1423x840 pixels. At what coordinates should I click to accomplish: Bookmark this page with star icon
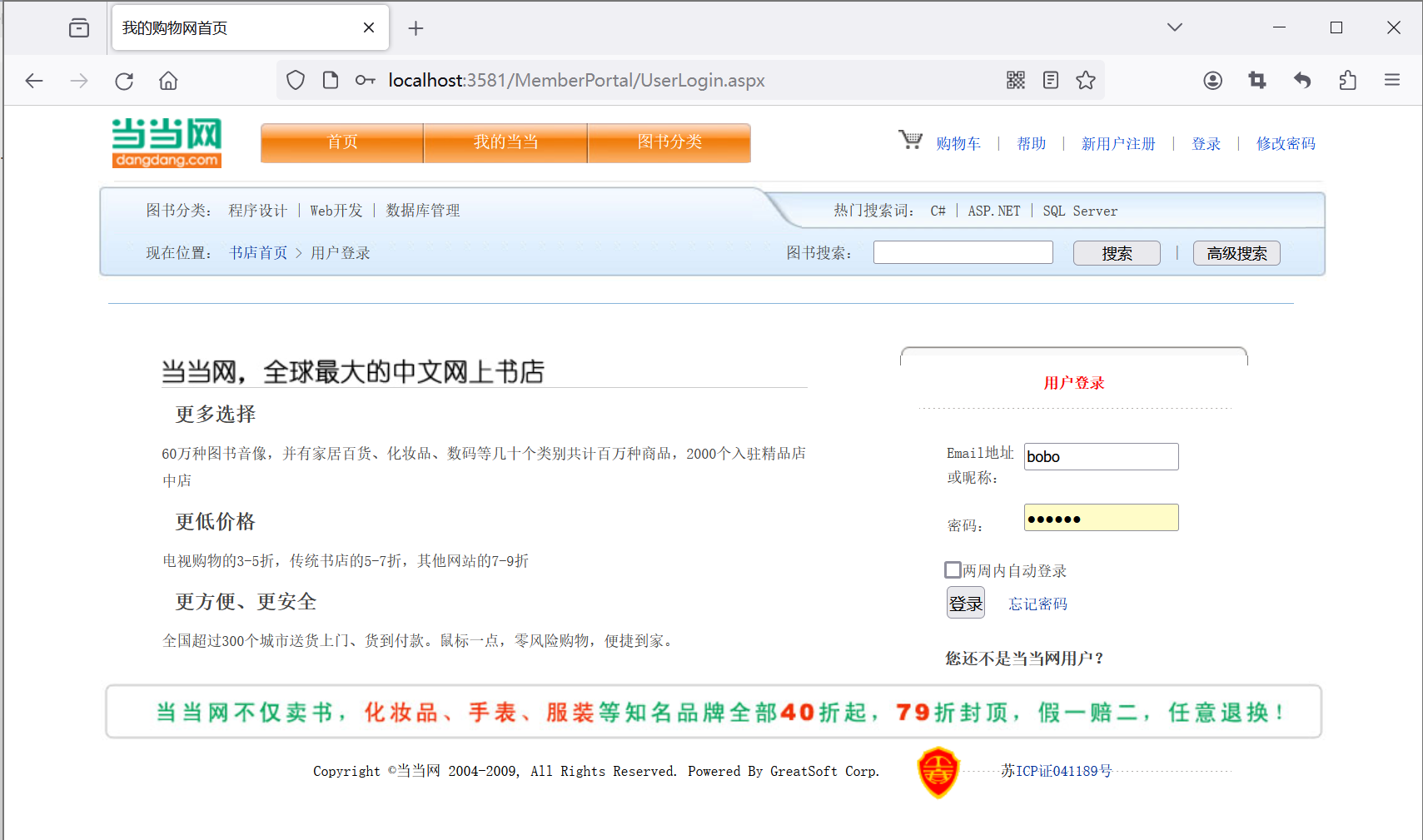point(1085,80)
